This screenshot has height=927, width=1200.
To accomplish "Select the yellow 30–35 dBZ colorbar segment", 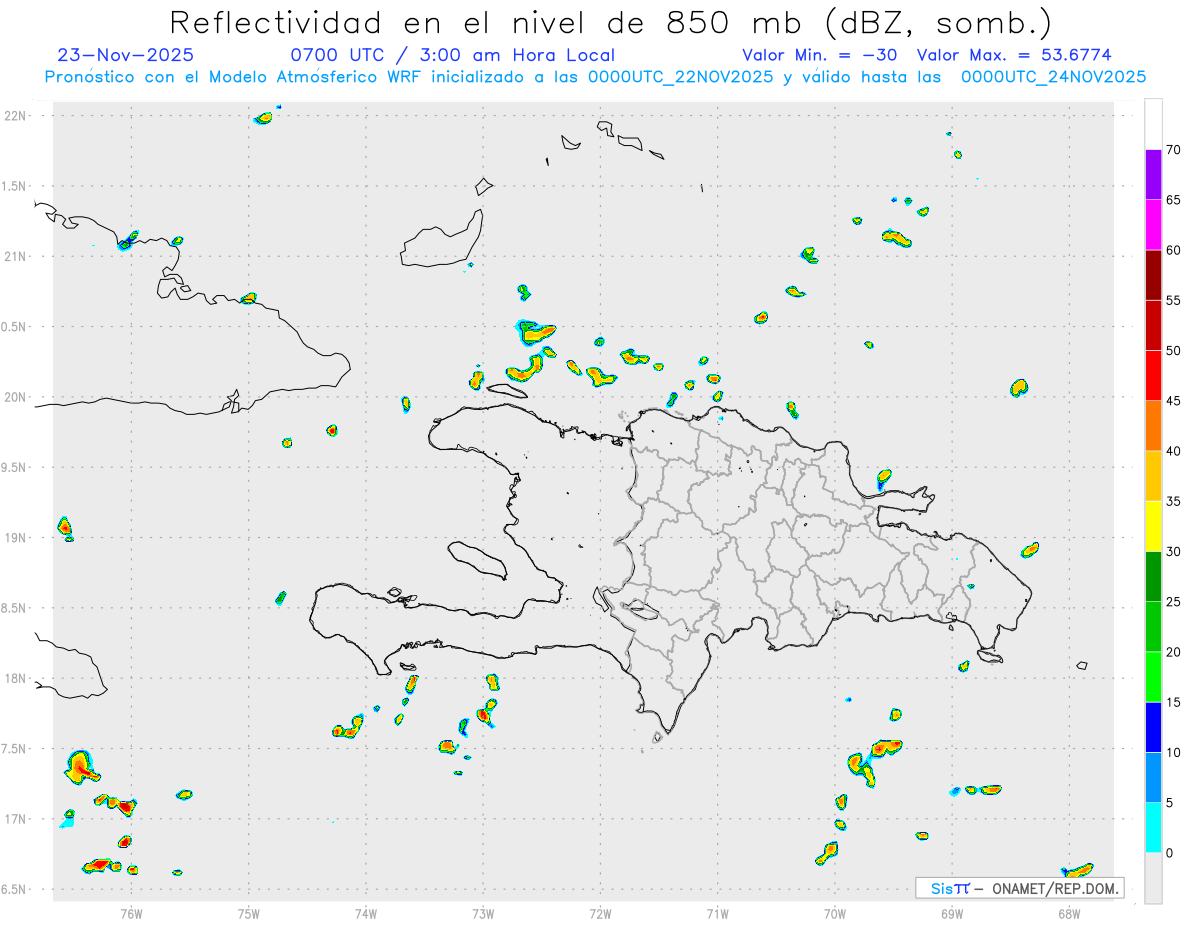I will click(x=1153, y=526).
